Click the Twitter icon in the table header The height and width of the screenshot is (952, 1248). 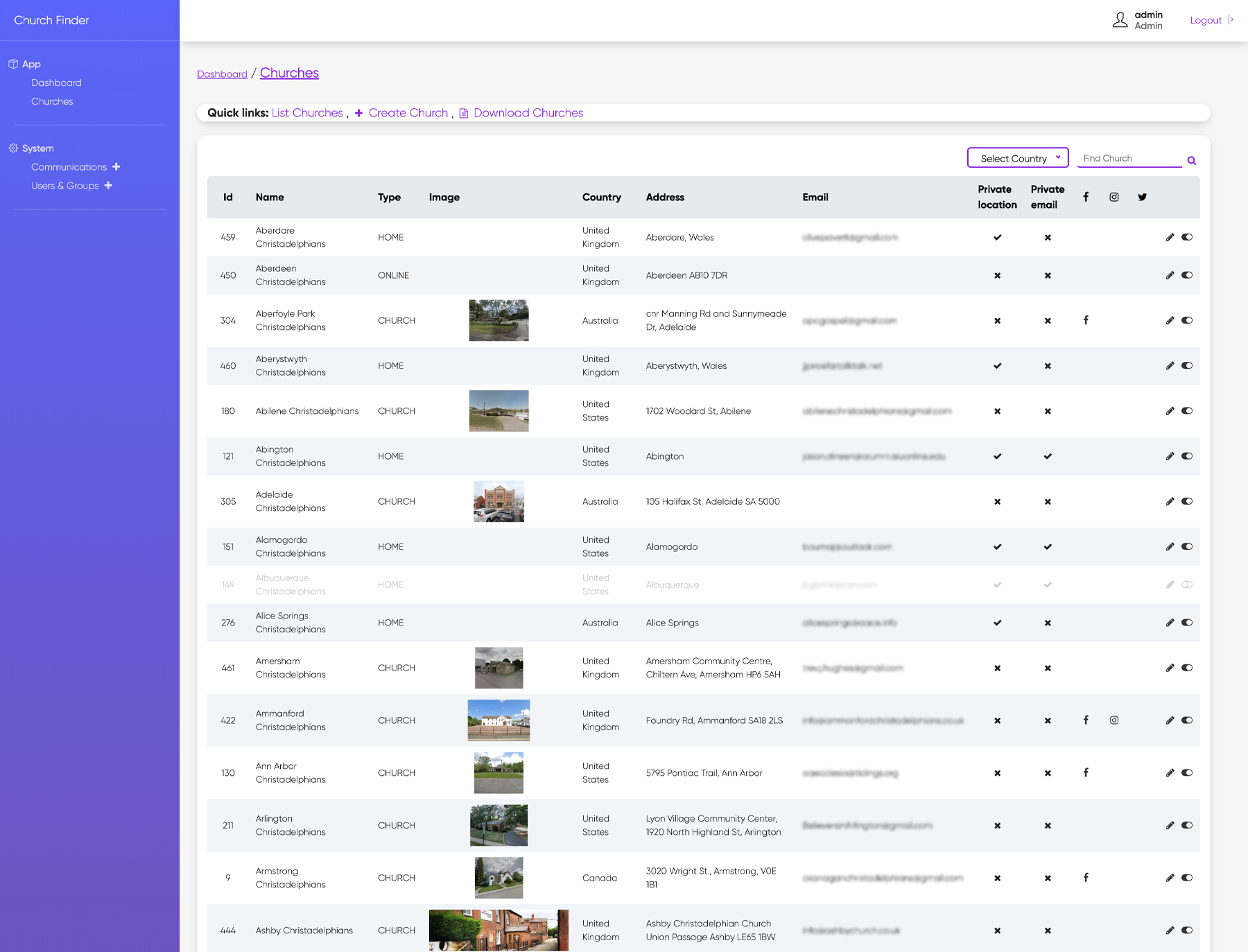[1141, 197]
